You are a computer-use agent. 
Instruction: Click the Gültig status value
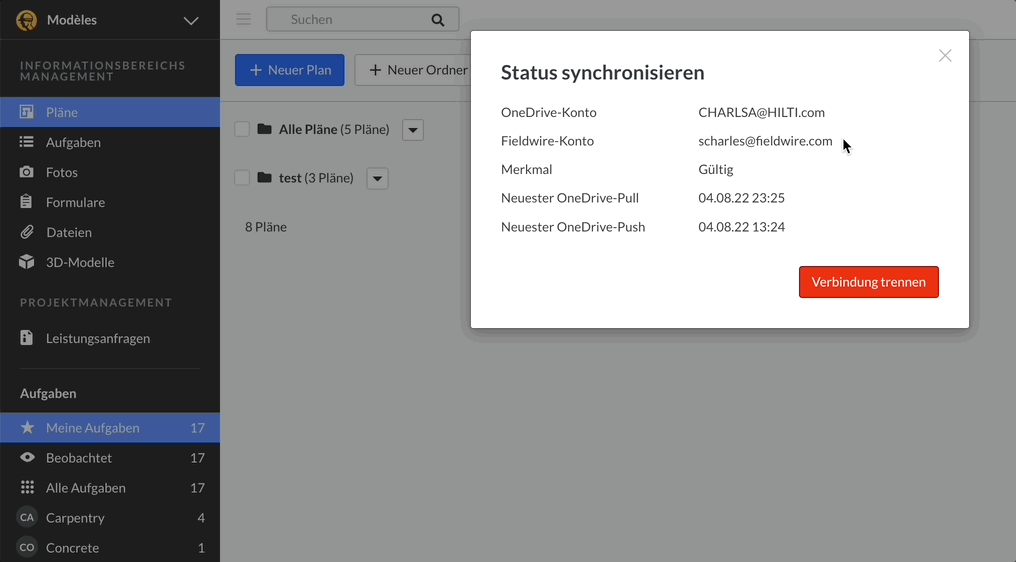715,169
